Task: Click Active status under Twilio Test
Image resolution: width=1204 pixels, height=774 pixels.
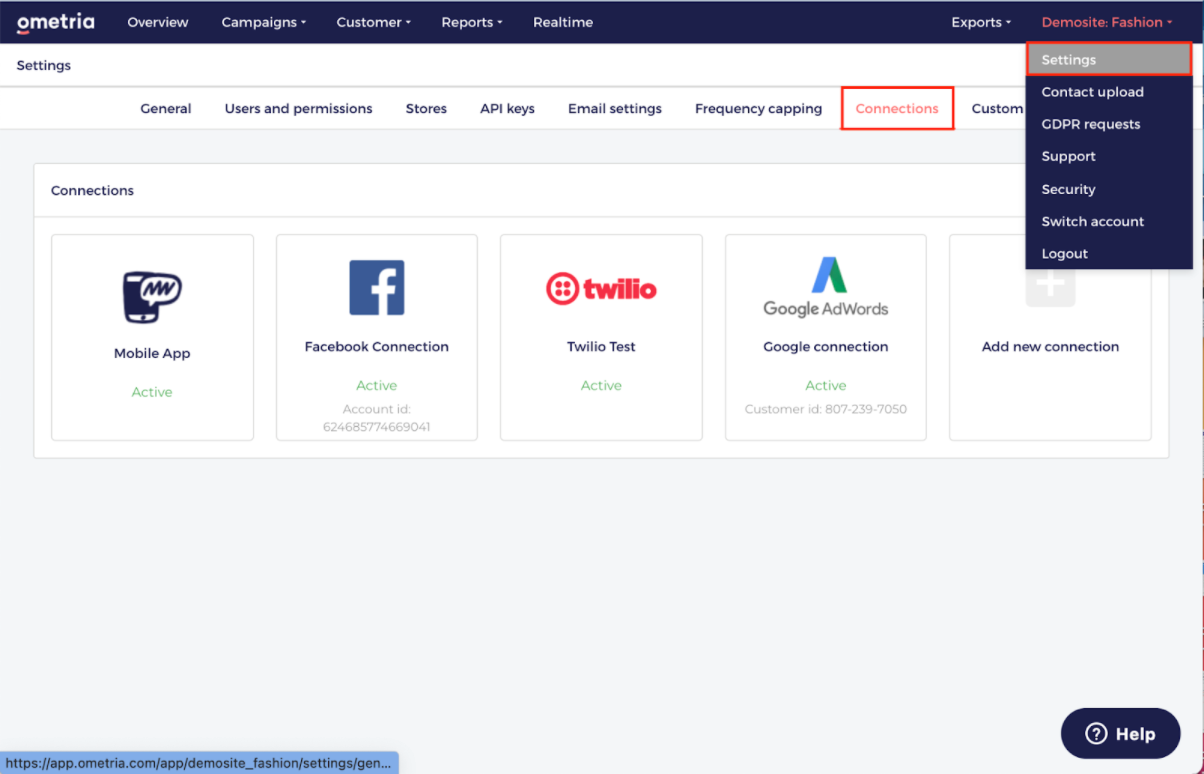Action: tap(601, 385)
